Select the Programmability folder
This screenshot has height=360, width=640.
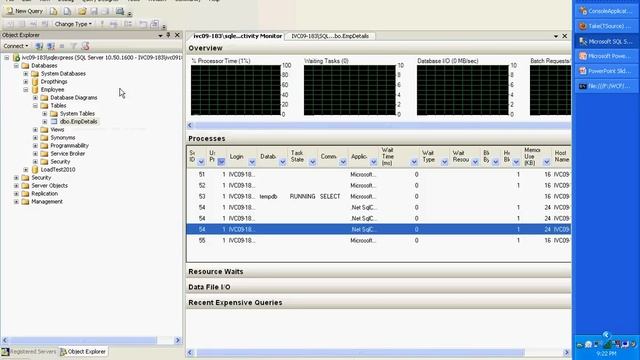click(69, 146)
